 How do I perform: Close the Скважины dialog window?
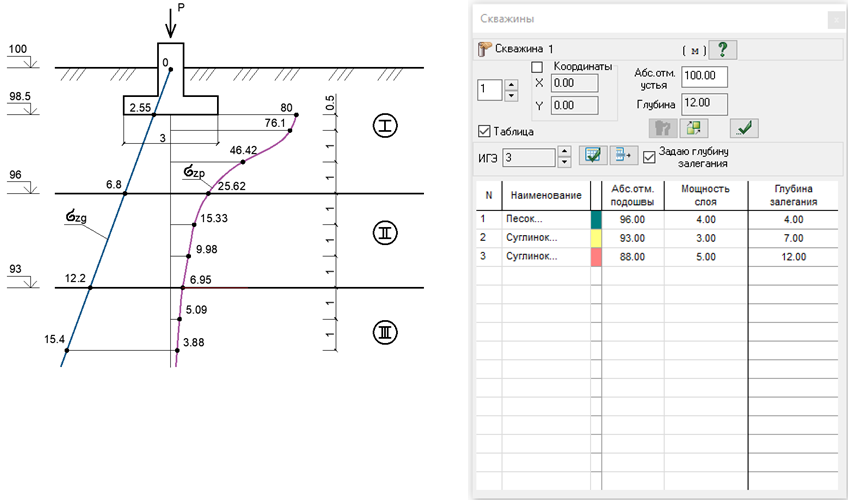click(x=835, y=19)
